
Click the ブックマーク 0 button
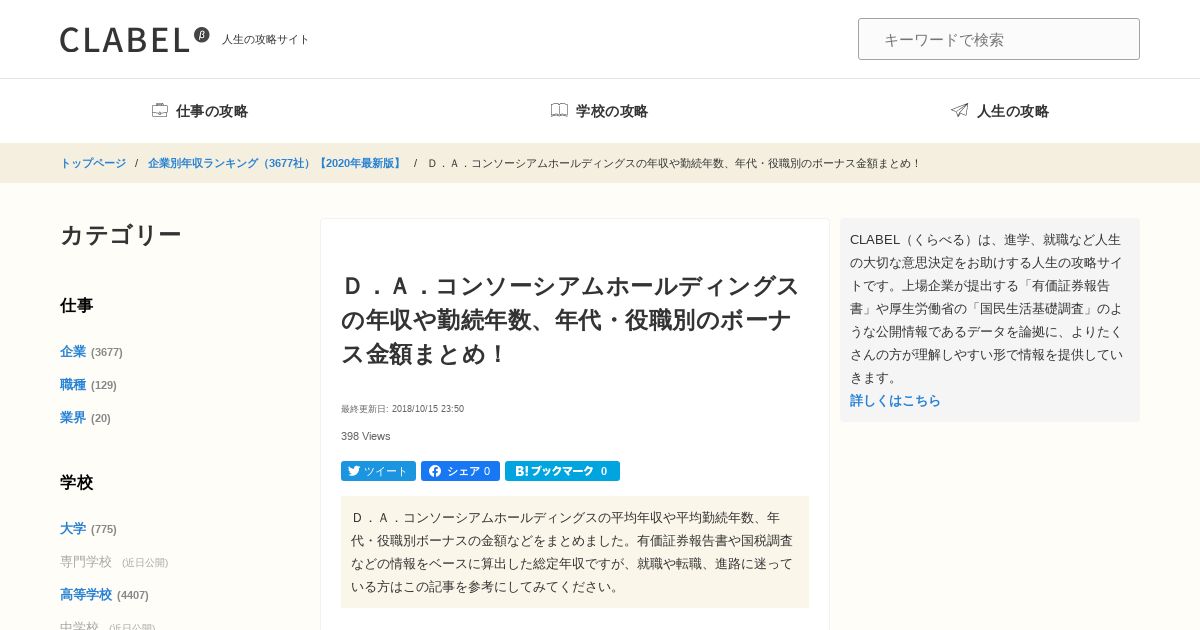(562, 471)
